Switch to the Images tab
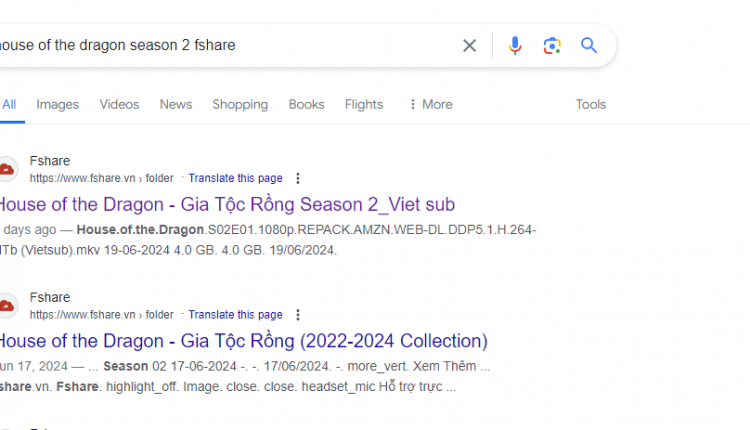 tap(57, 104)
